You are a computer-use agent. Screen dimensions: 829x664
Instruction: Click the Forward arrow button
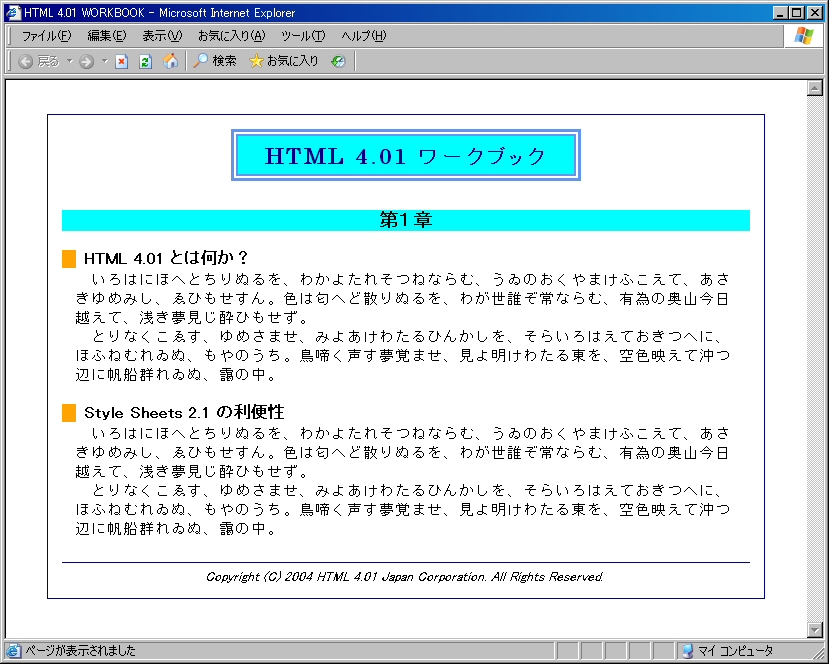click(x=86, y=61)
